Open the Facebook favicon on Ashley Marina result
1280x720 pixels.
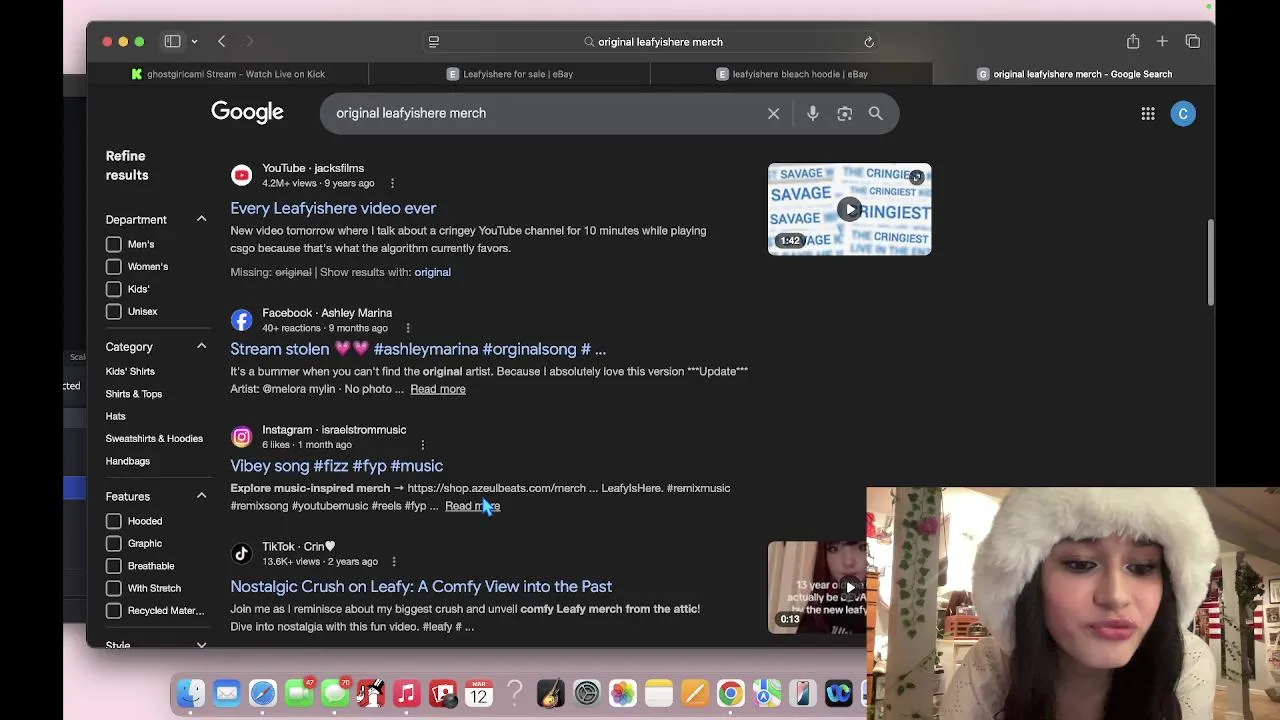[241, 320]
